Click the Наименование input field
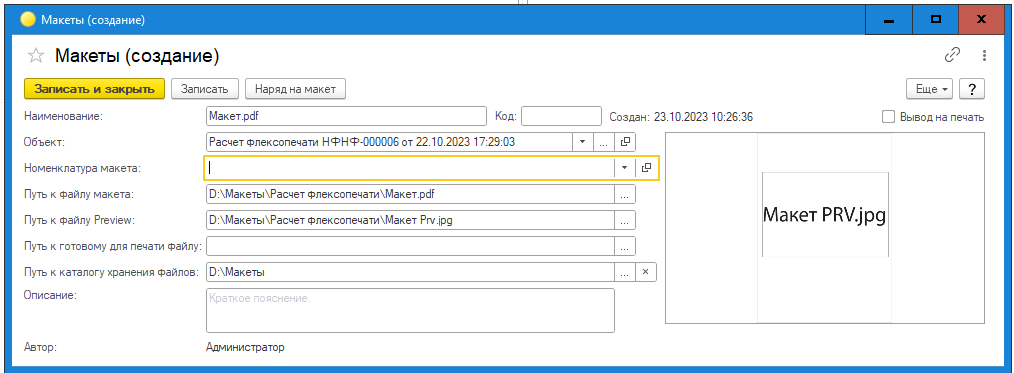The height and width of the screenshot is (373, 1014). pos(345,116)
